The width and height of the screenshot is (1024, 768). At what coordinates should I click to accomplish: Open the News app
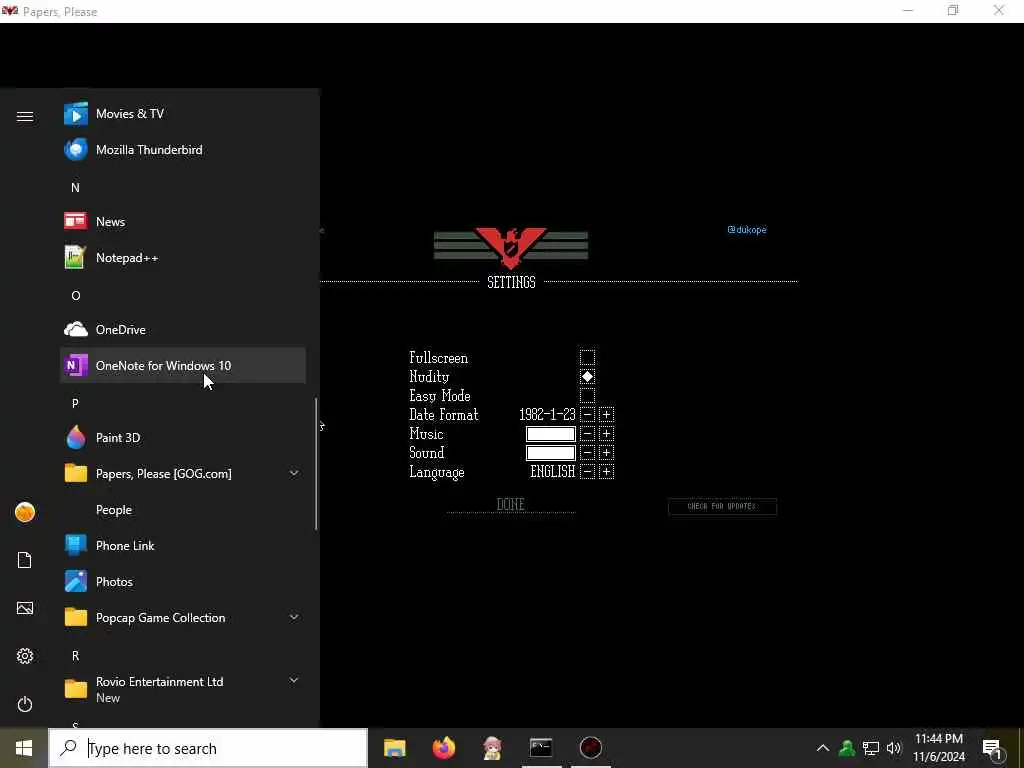(183, 221)
